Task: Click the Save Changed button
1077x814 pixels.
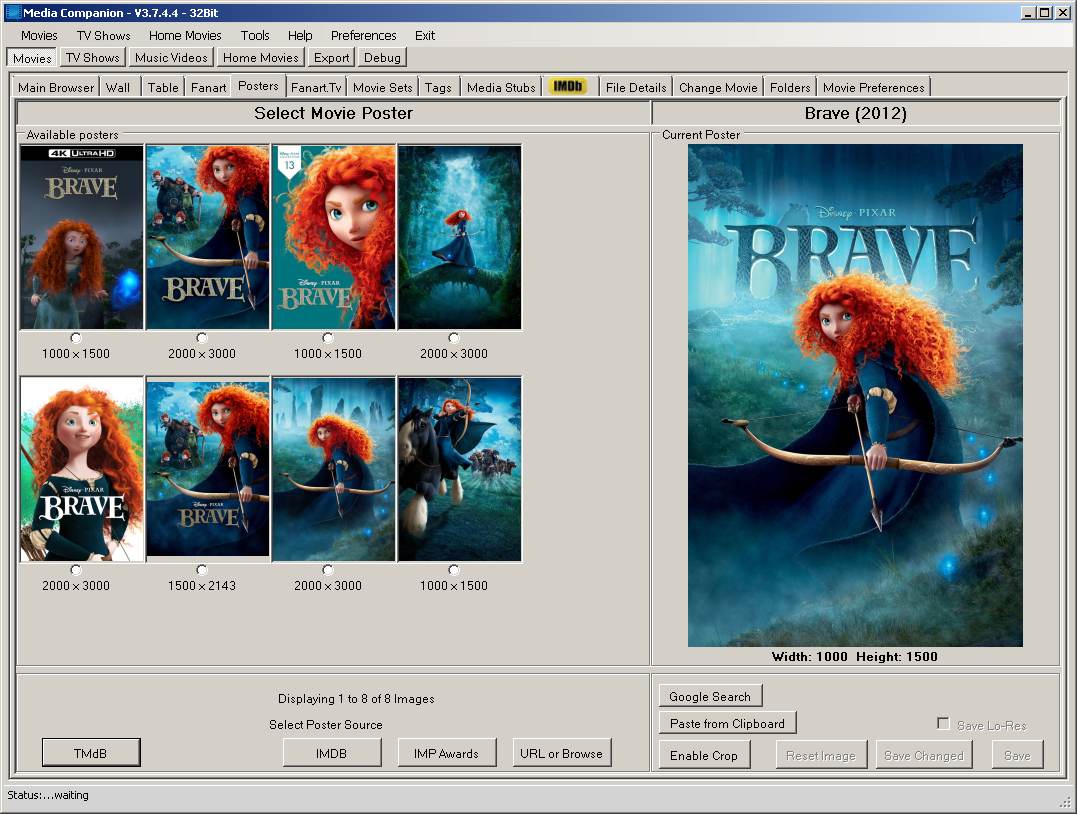Action: coord(924,755)
